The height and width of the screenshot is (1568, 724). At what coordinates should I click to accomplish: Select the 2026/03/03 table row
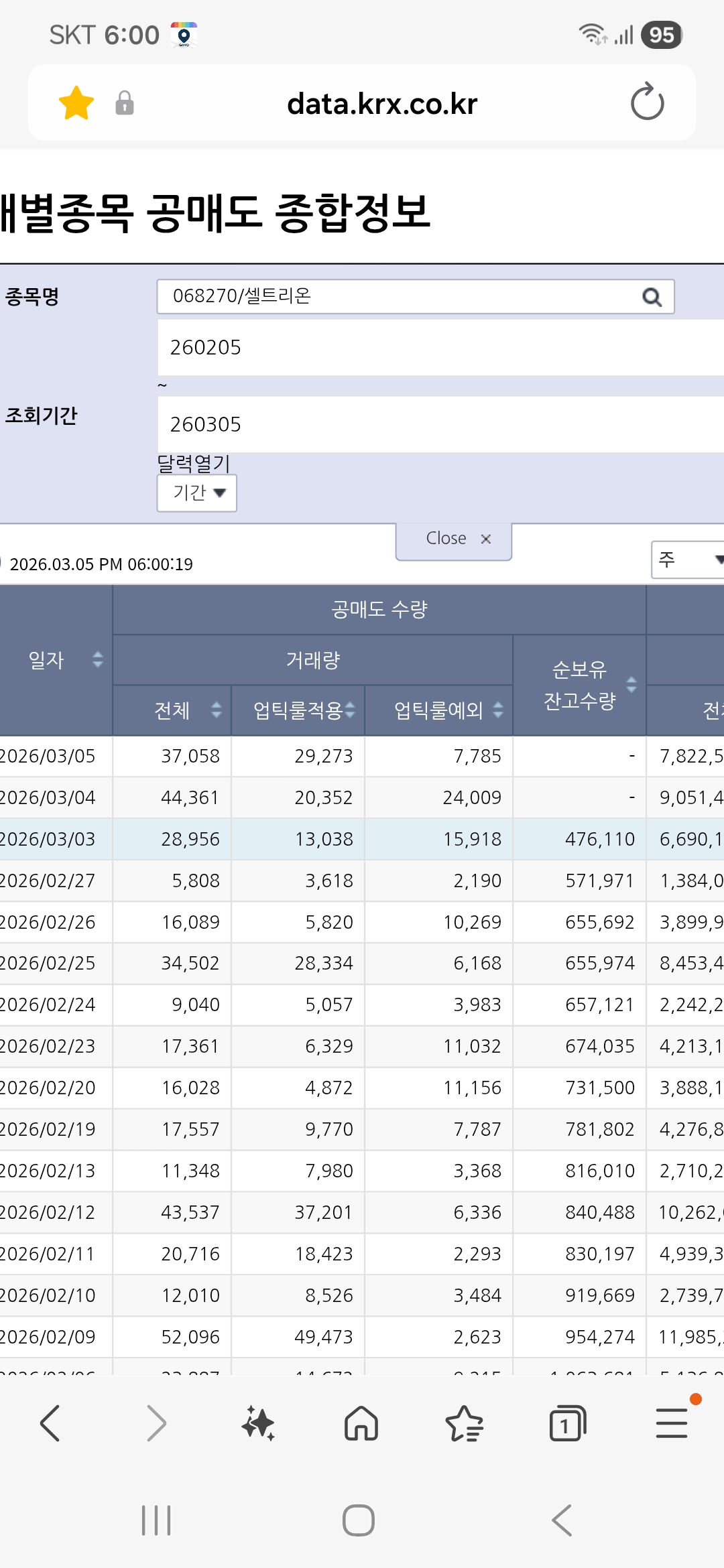coord(362,839)
